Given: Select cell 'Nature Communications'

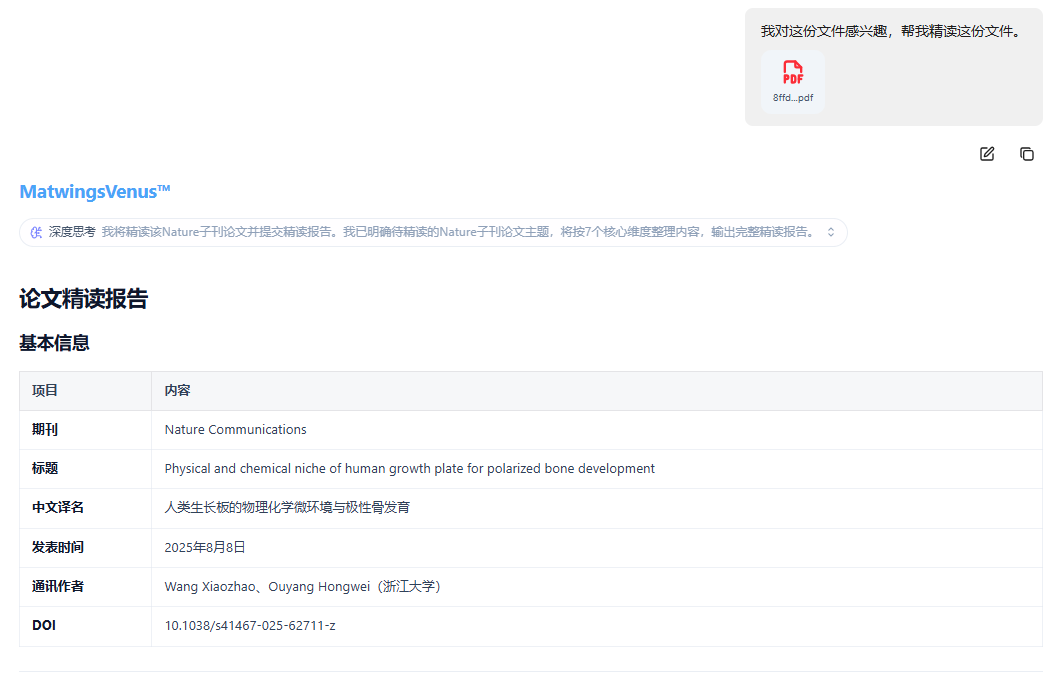Looking at the screenshot, I should 235,430.
